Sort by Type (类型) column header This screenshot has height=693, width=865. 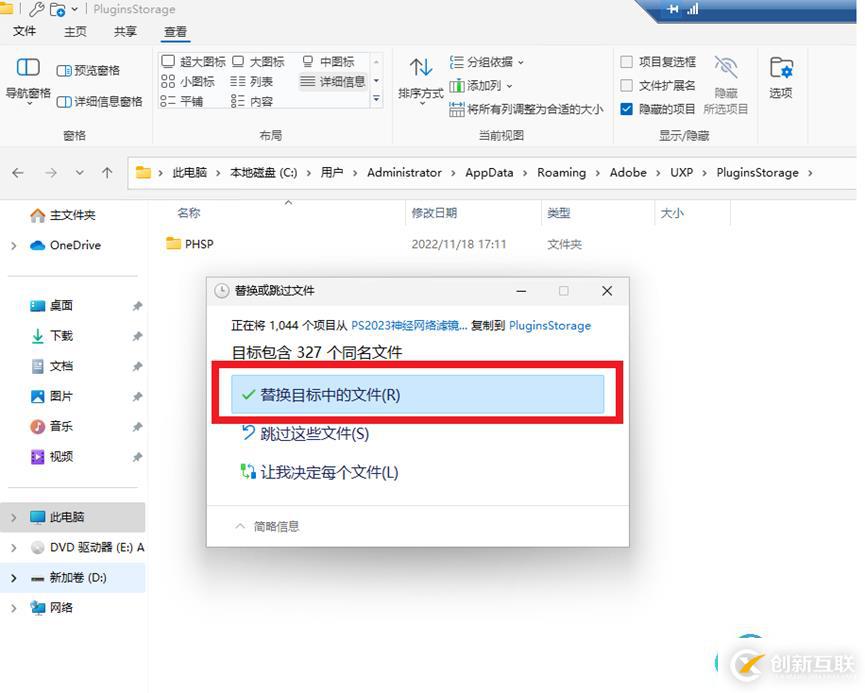pos(558,213)
